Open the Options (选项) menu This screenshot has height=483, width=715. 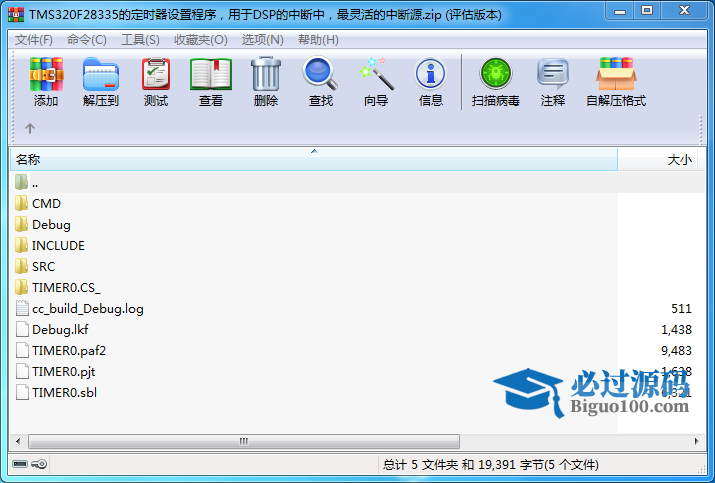coord(263,40)
